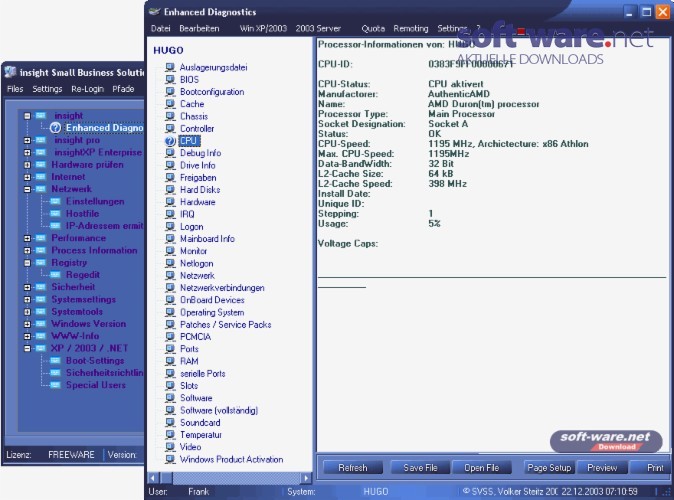Viewport: 674px width, 500px height.
Task: Expand the insight pro node
Action: (x=28, y=140)
